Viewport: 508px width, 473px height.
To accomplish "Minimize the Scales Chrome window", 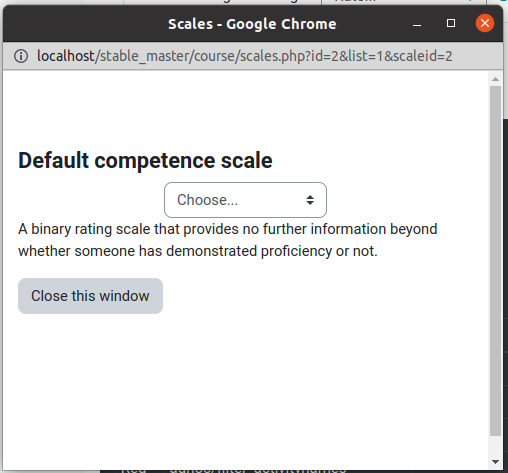I will pos(417,24).
